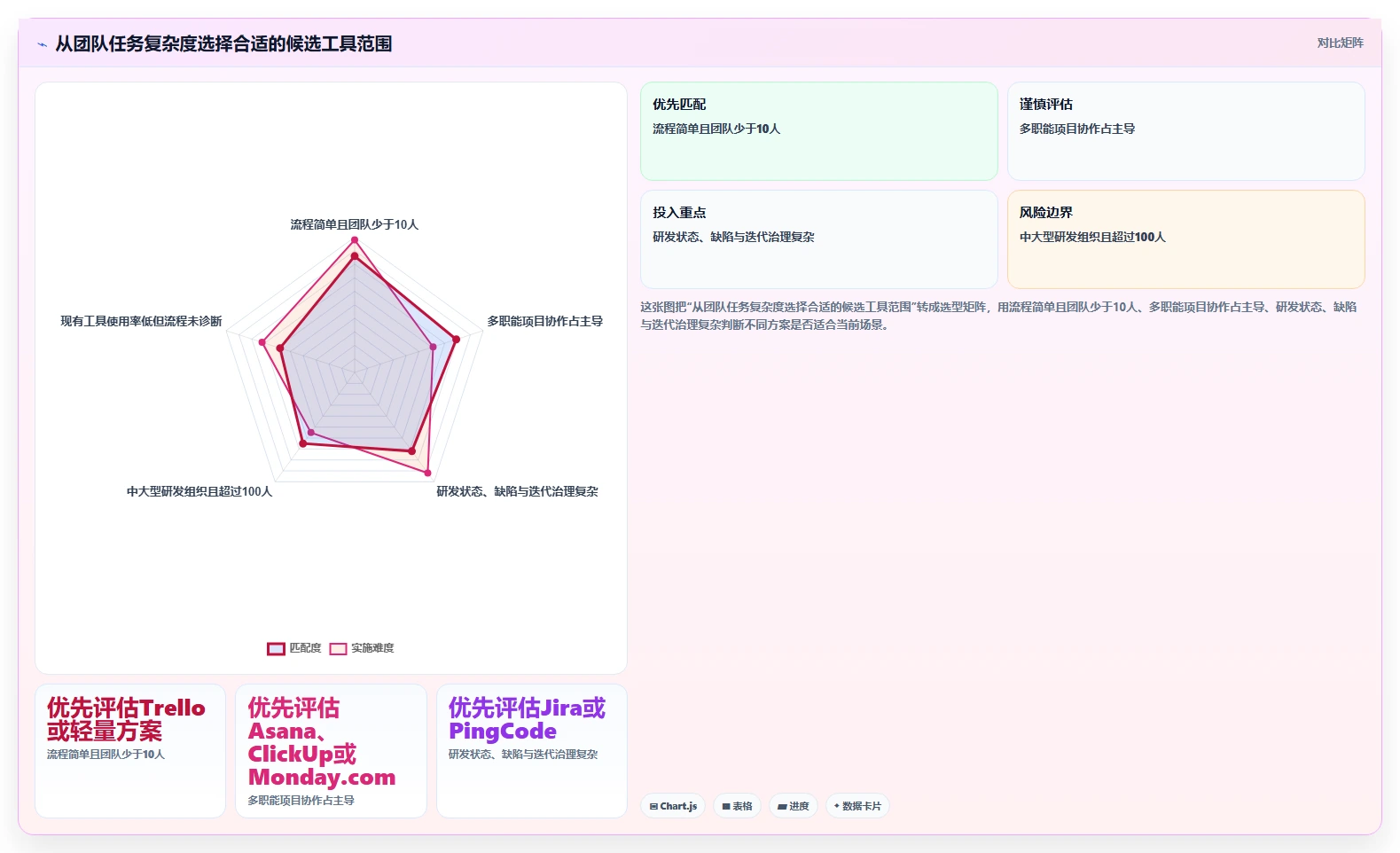Click the page title 从团队任务复杂度选择合适的候选工具范围
This screenshot has width=1400, height=853.
pos(223,43)
